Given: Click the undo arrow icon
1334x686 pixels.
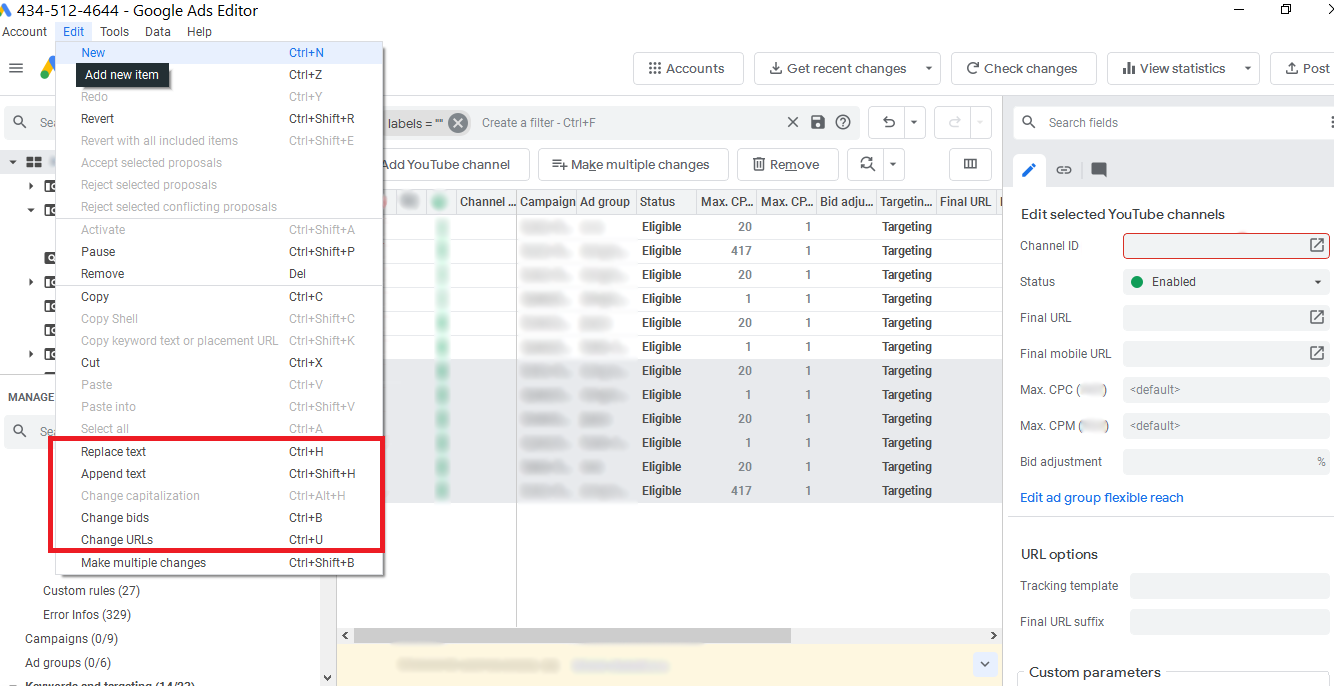Looking at the screenshot, I should pos(889,122).
